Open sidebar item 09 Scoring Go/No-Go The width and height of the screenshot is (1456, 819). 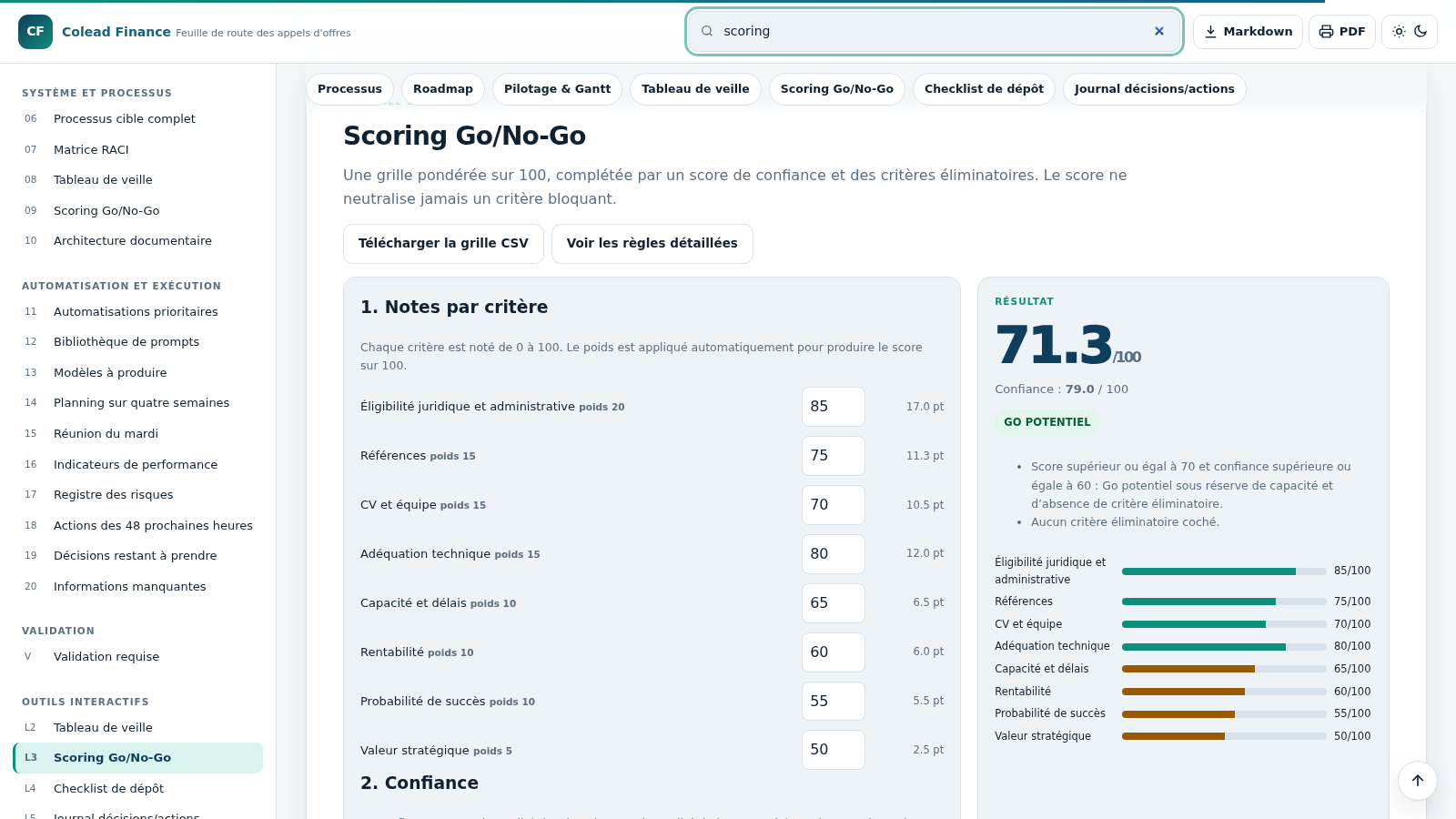(x=138, y=210)
